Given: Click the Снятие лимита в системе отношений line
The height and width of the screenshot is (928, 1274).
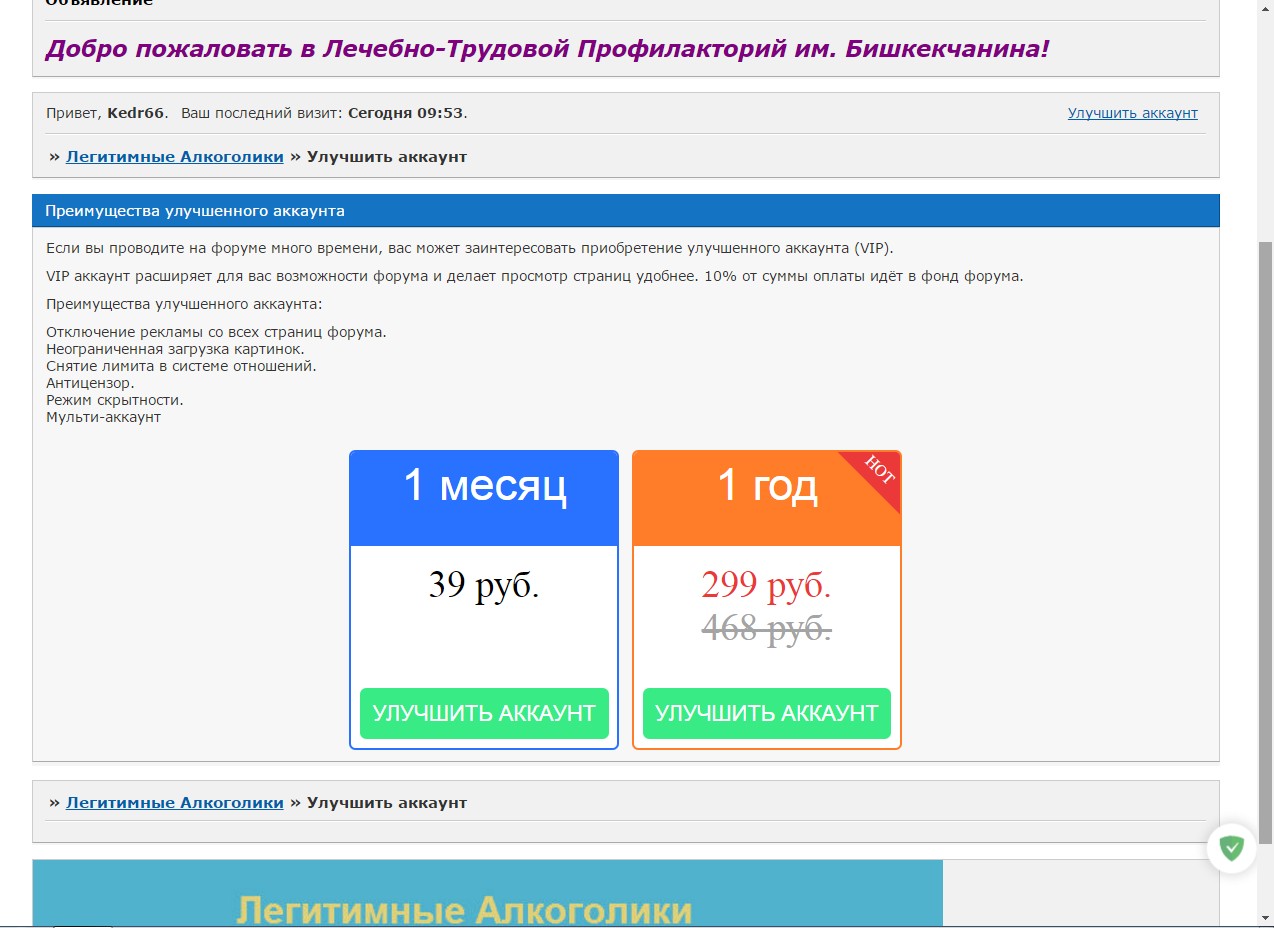Looking at the screenshot, I should (181, 366).
